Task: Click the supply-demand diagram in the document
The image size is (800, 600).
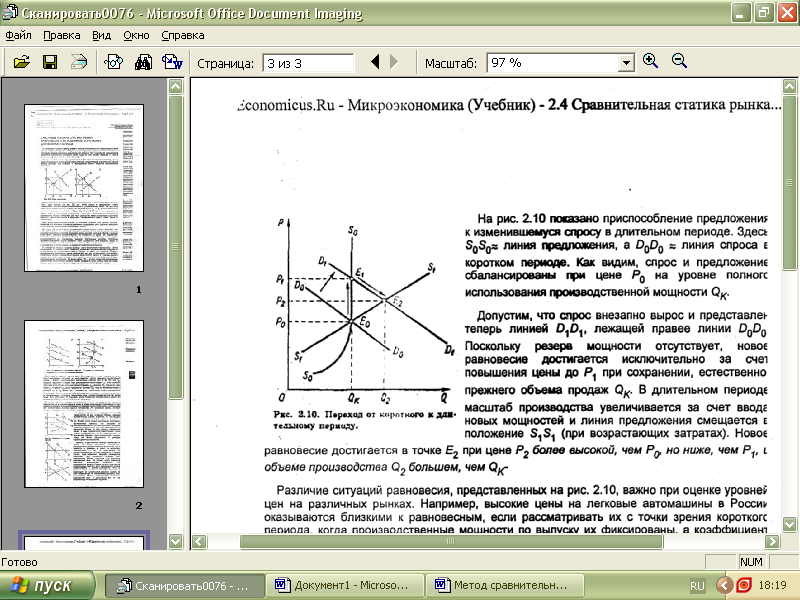Action: click(365, 311)
